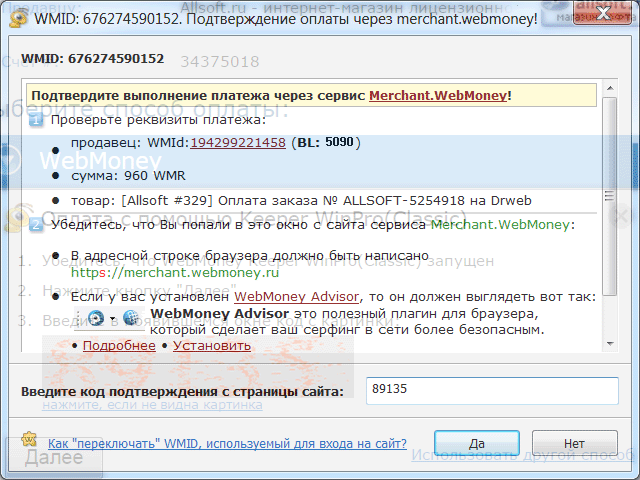Click the 'сумма: 960 WMR' line

[128, 176]
